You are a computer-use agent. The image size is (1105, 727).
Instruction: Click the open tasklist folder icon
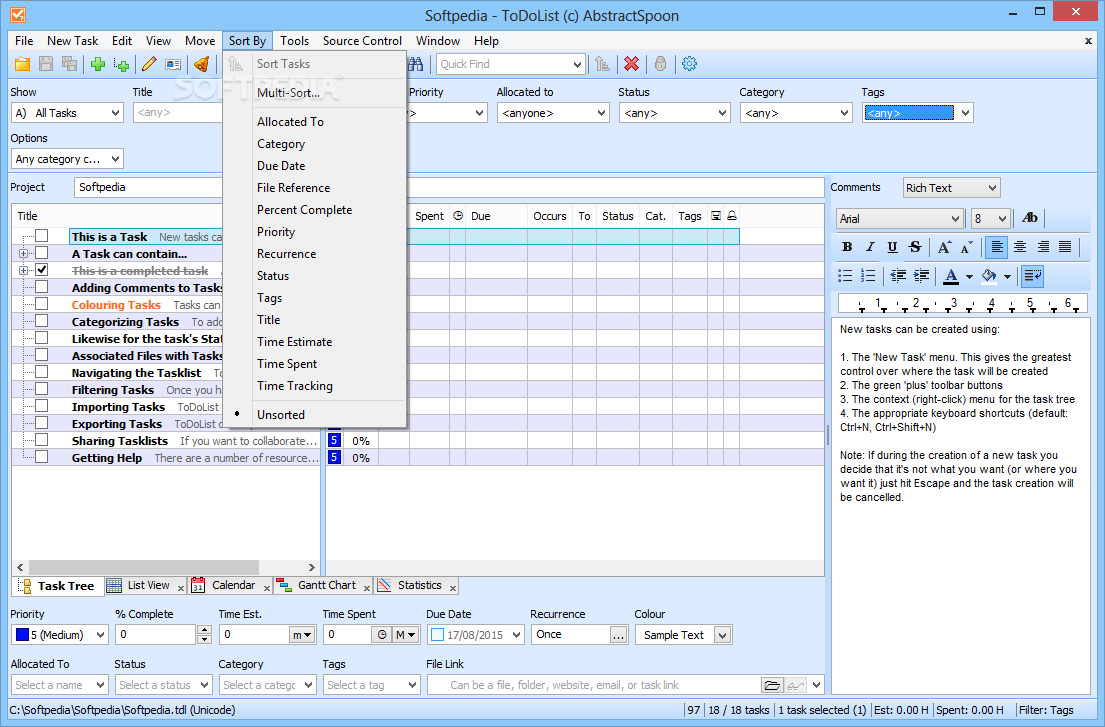coord(23,64)
